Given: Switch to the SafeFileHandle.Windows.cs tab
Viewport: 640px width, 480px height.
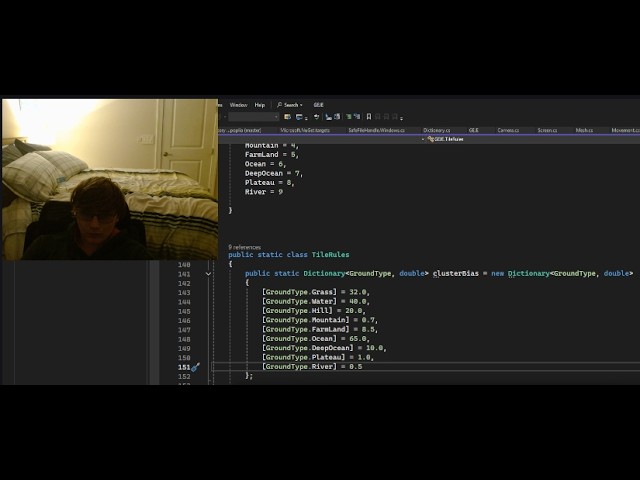Looking at the screenshot, I should click(x=376, y=130).
